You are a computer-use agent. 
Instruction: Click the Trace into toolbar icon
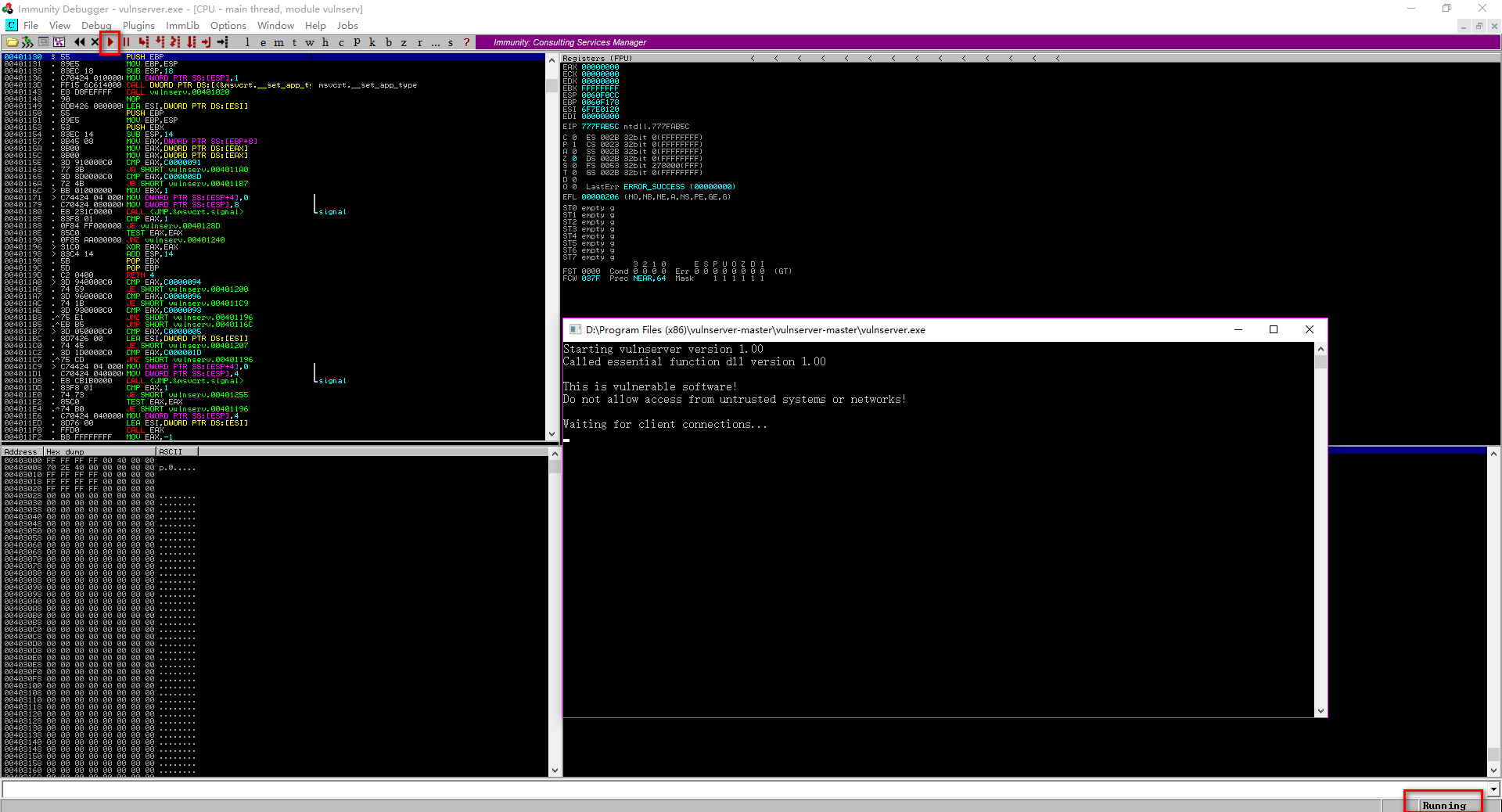click(x=175, y=42)
